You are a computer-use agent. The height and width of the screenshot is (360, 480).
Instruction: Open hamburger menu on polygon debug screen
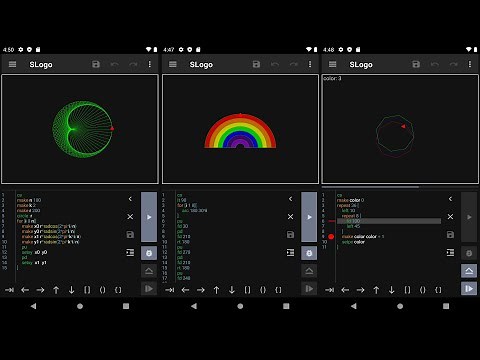(x=332, y=64)
